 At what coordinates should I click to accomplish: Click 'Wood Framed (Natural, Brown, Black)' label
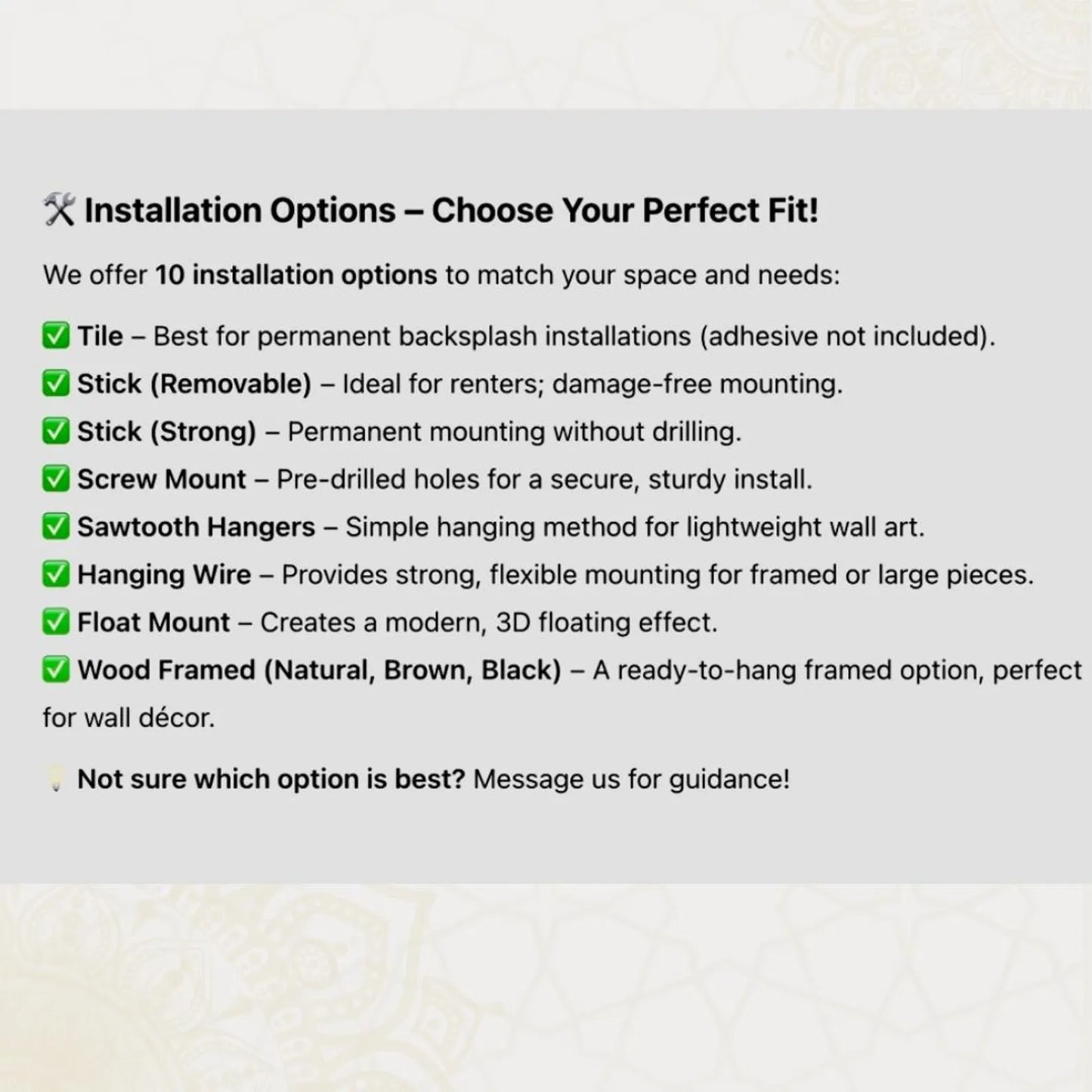point(319,670)
